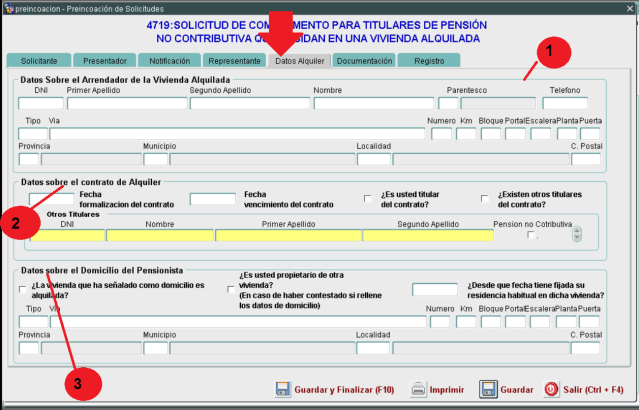Check '¿Es usted propietario de otra vivienda?'

[x=231, y=289]
